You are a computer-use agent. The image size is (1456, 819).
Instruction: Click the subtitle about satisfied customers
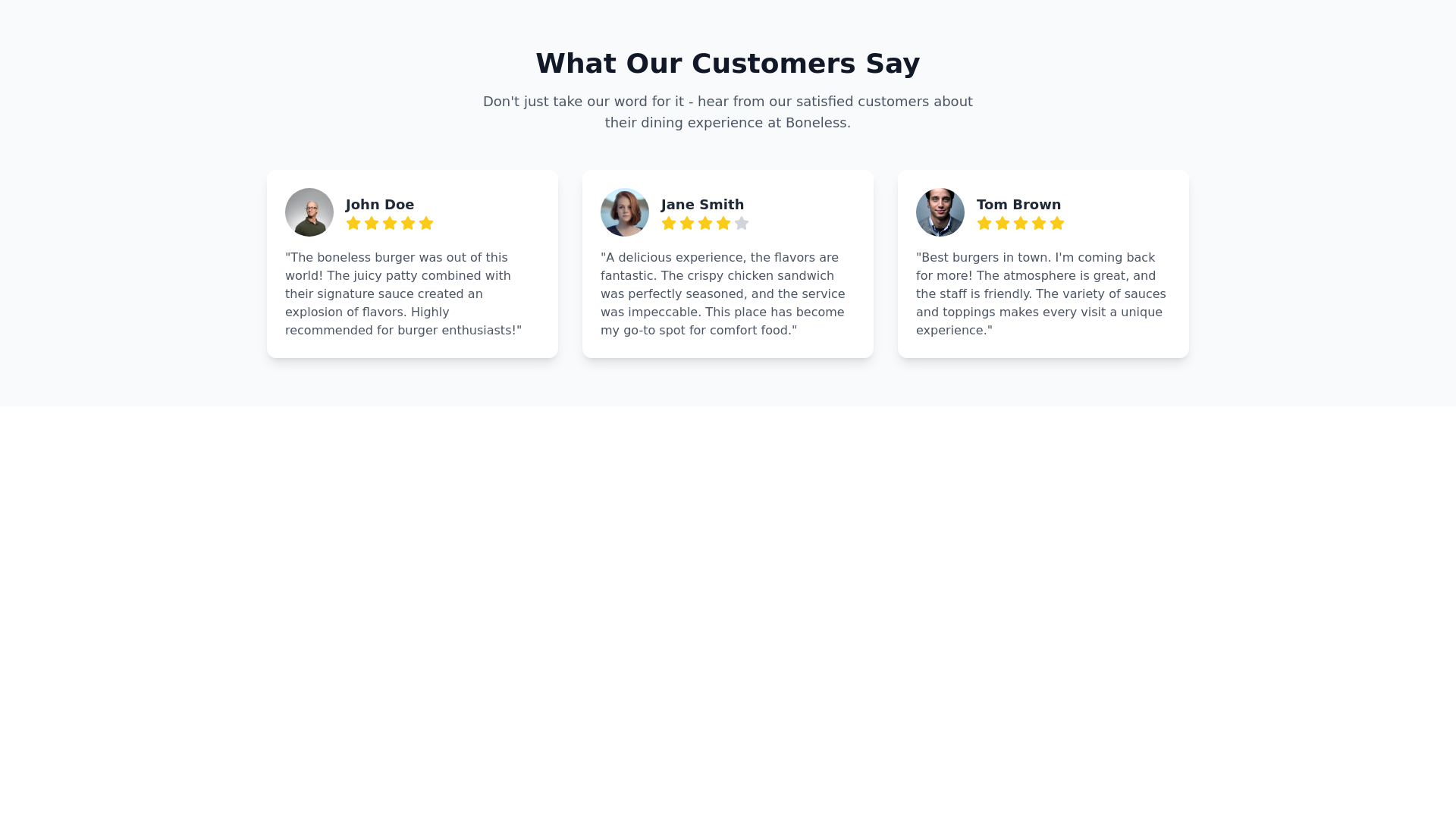click(728, 112)
